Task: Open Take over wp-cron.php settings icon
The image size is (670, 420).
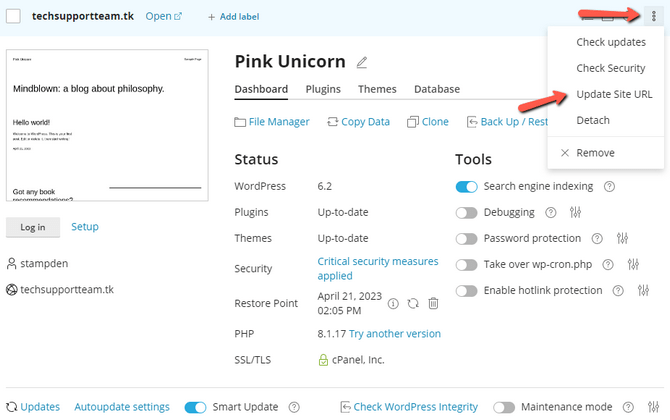Action: click(x=632, y=264)
